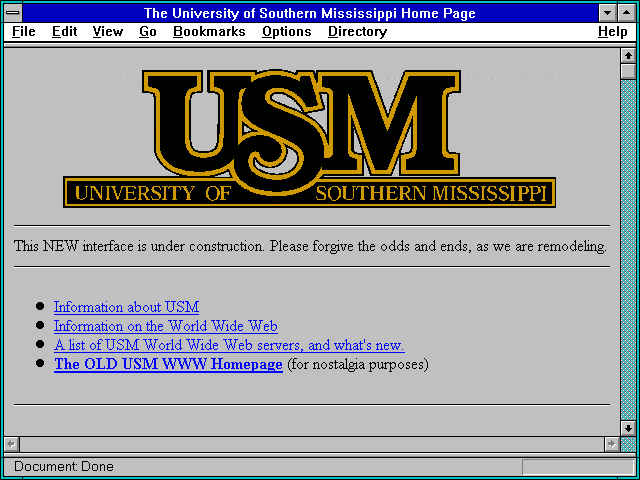
Task: Click the under construction notice text
Action: (310, 247)
